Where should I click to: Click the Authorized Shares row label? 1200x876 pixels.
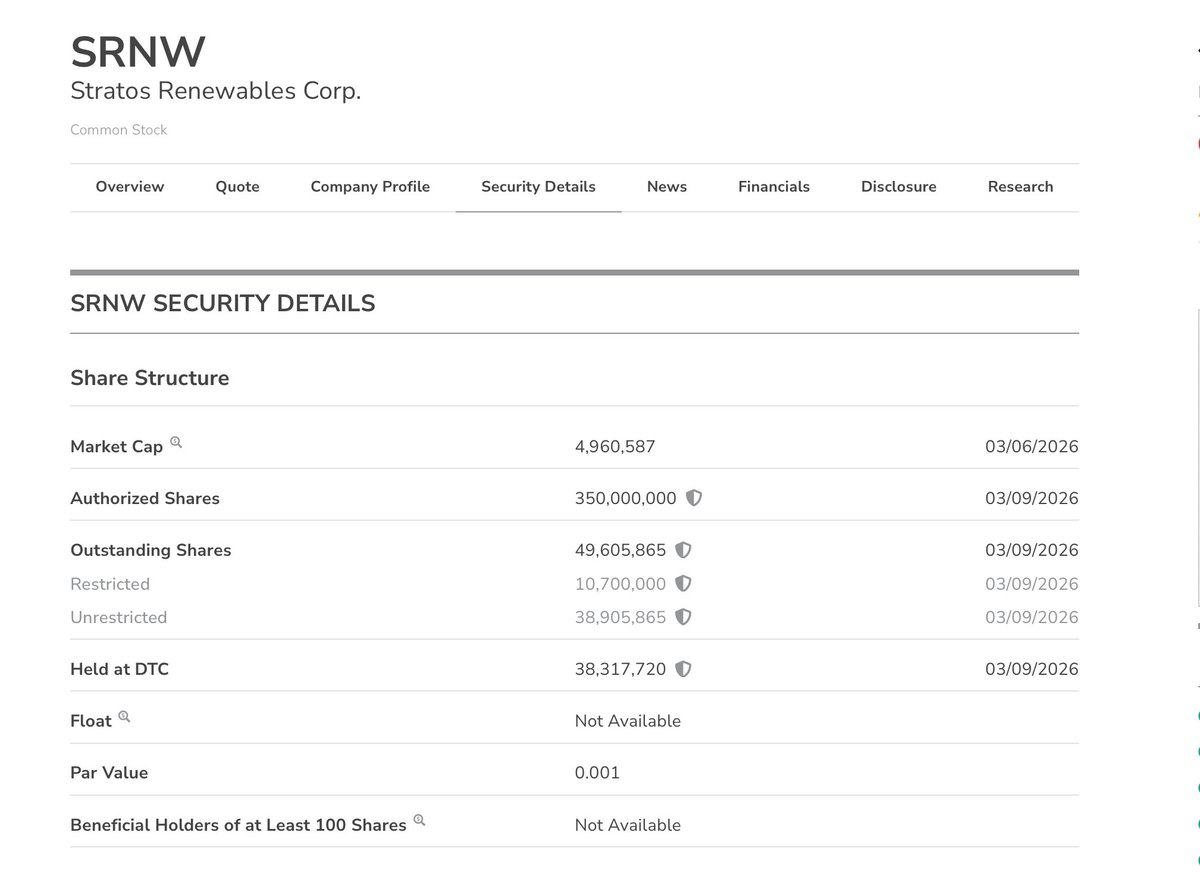145,498
